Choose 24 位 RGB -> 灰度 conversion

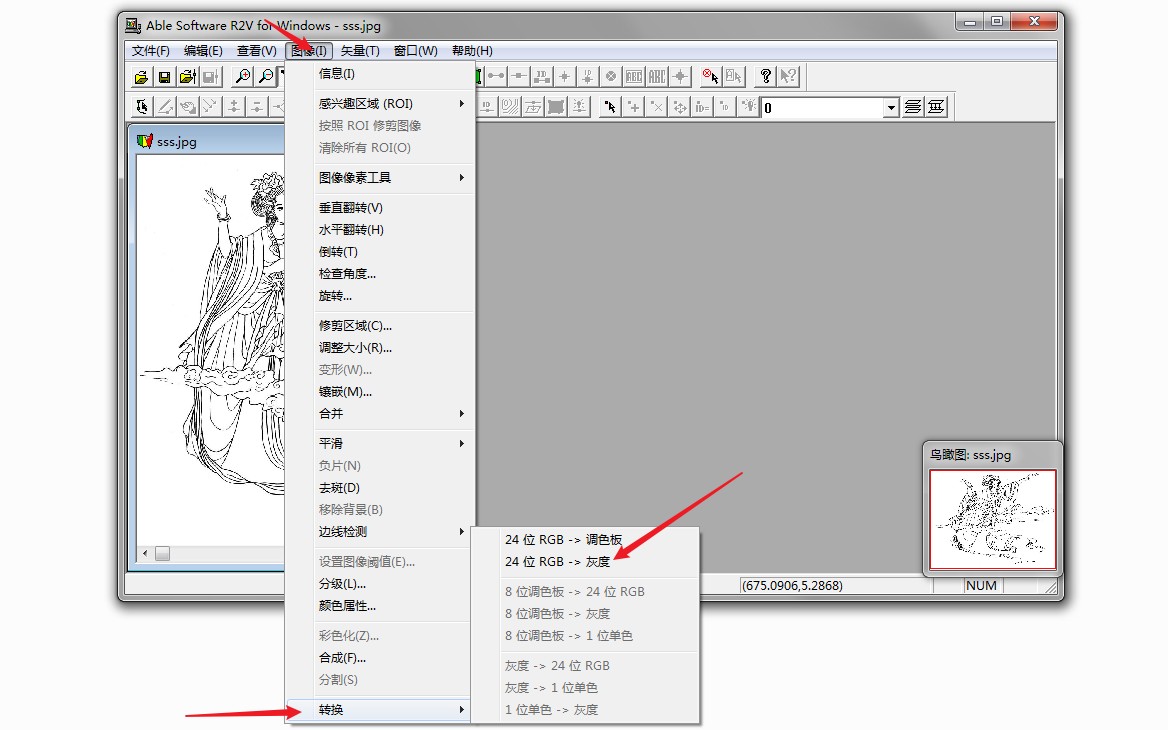click(557, 562)
